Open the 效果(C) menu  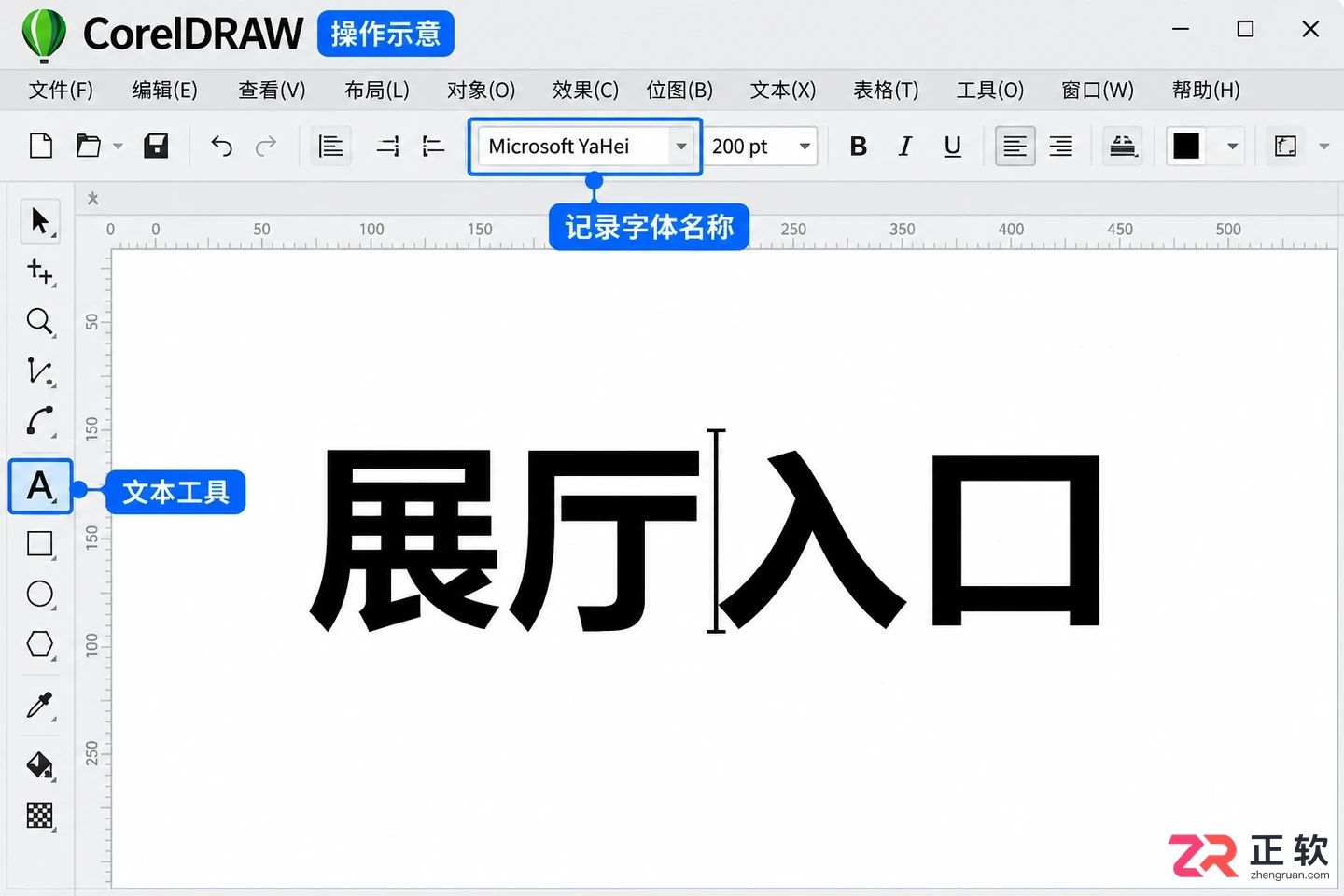(585, 91)
